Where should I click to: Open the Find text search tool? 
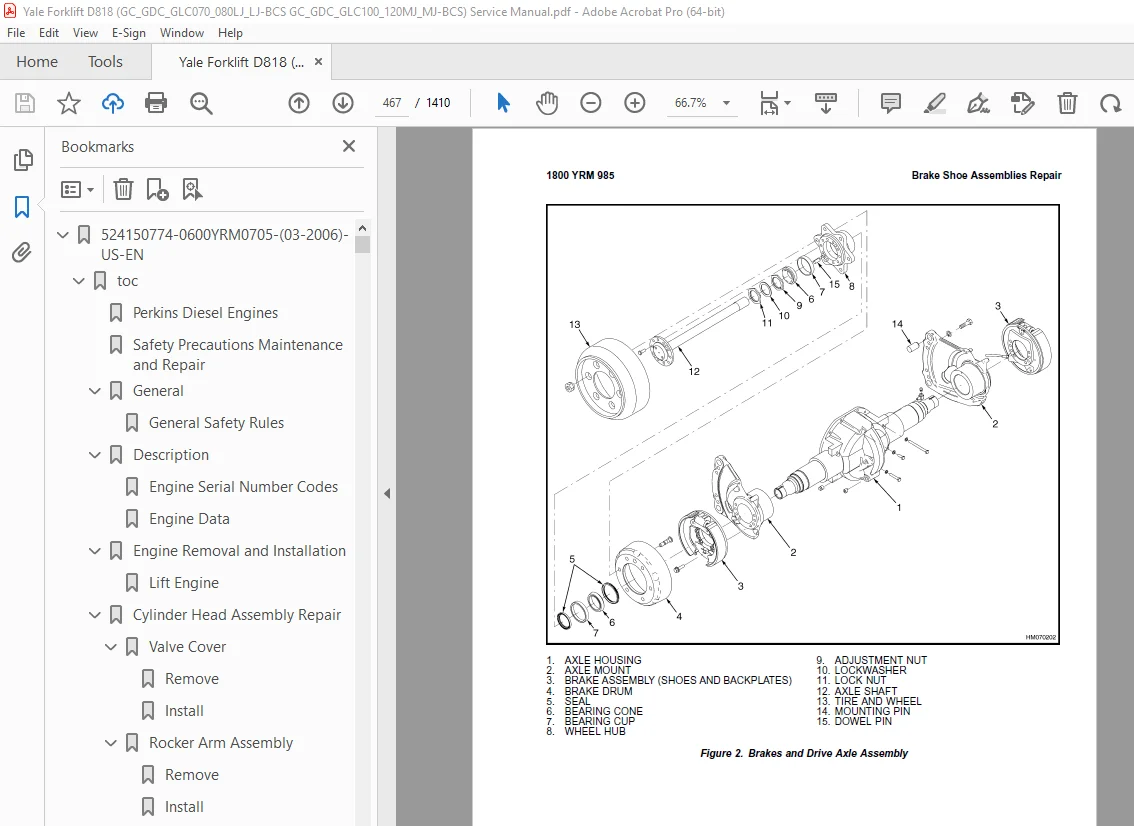click(201, 103)
